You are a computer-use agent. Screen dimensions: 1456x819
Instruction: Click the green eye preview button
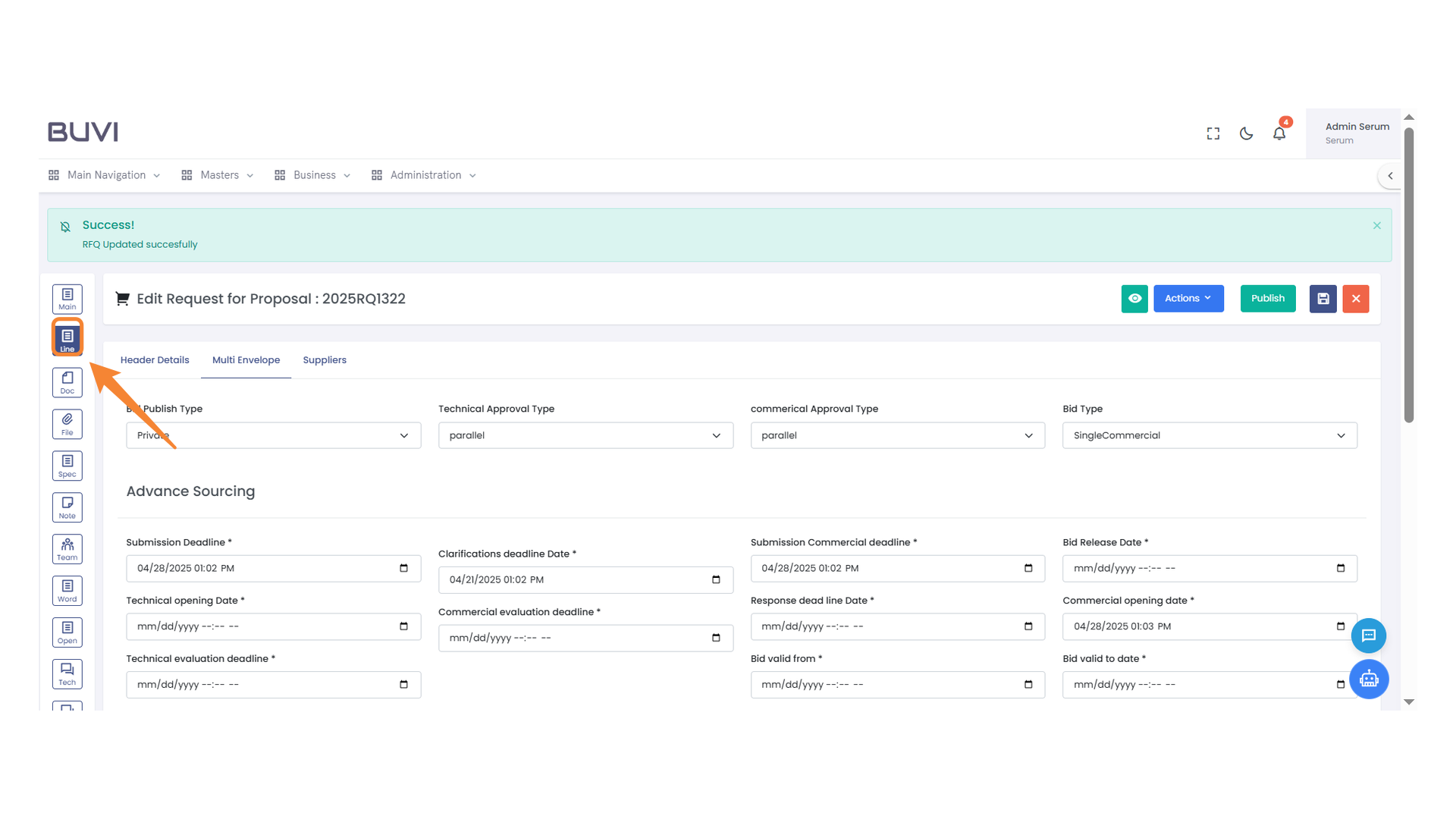coord(1134,299)
